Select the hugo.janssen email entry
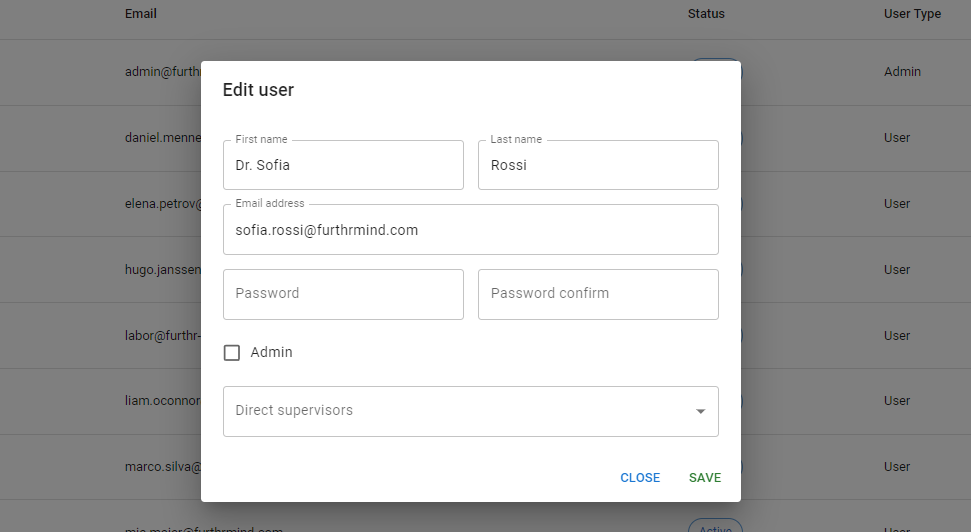Viewport: 971px width, 532px height. [162, 270]
